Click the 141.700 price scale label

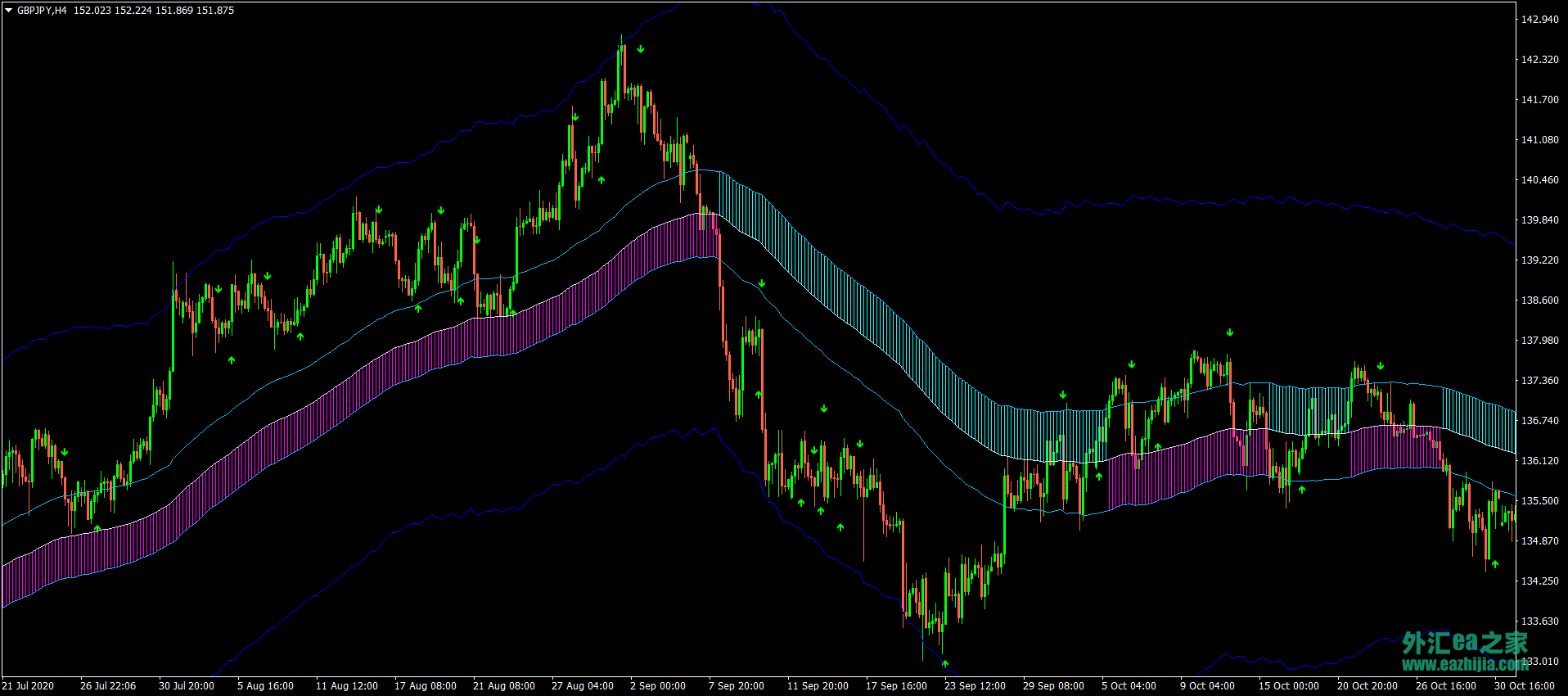1539,99
